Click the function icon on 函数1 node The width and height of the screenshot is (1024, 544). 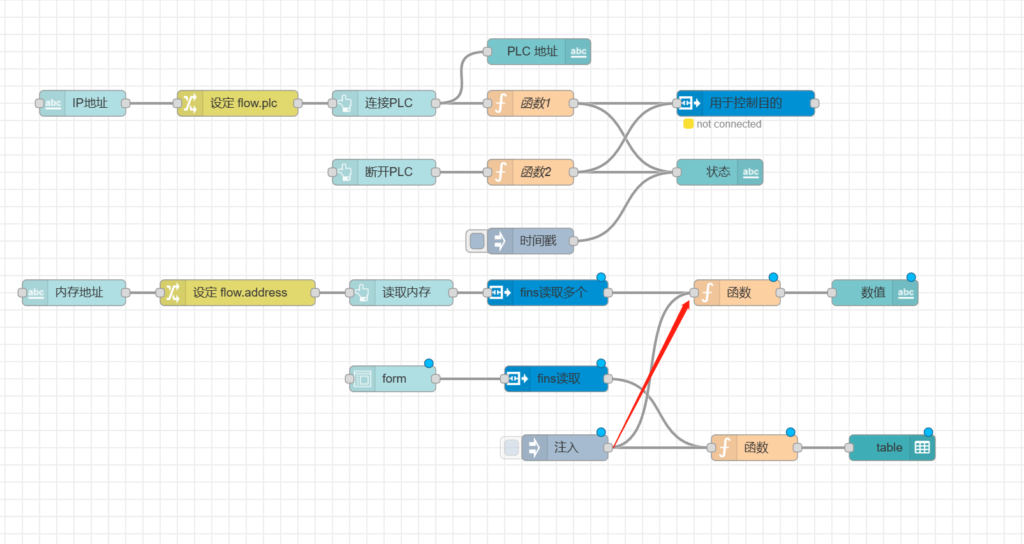click(500, 103)
